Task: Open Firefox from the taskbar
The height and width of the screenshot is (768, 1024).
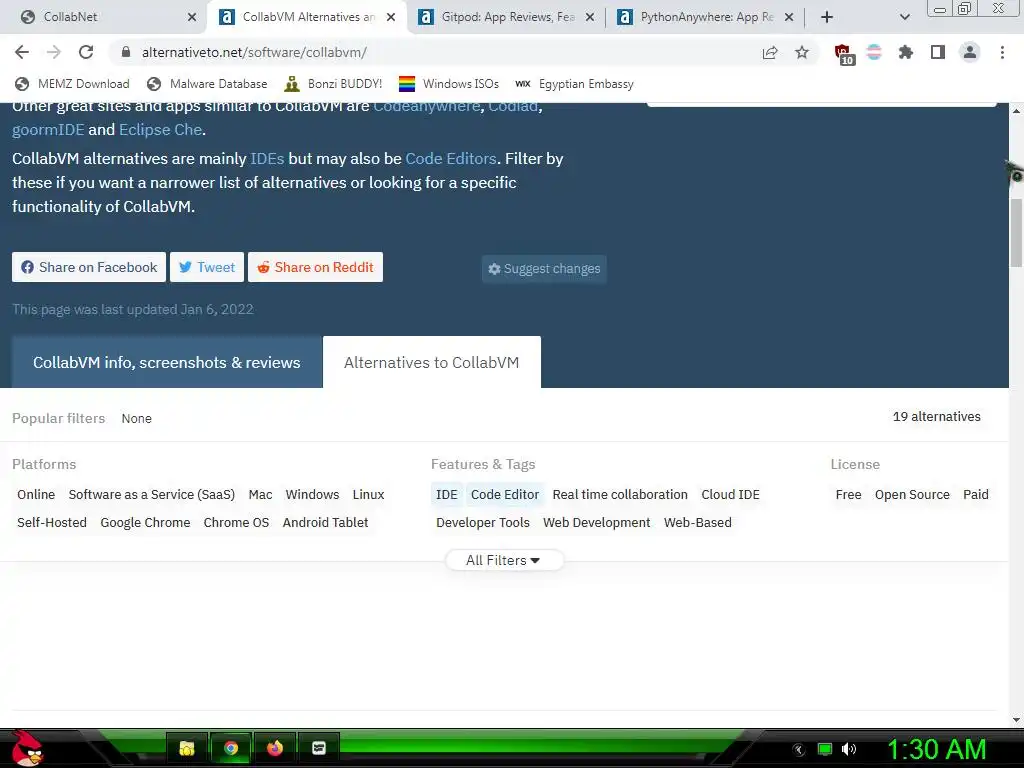Action: pyautogui.click(x=275, y=748)
